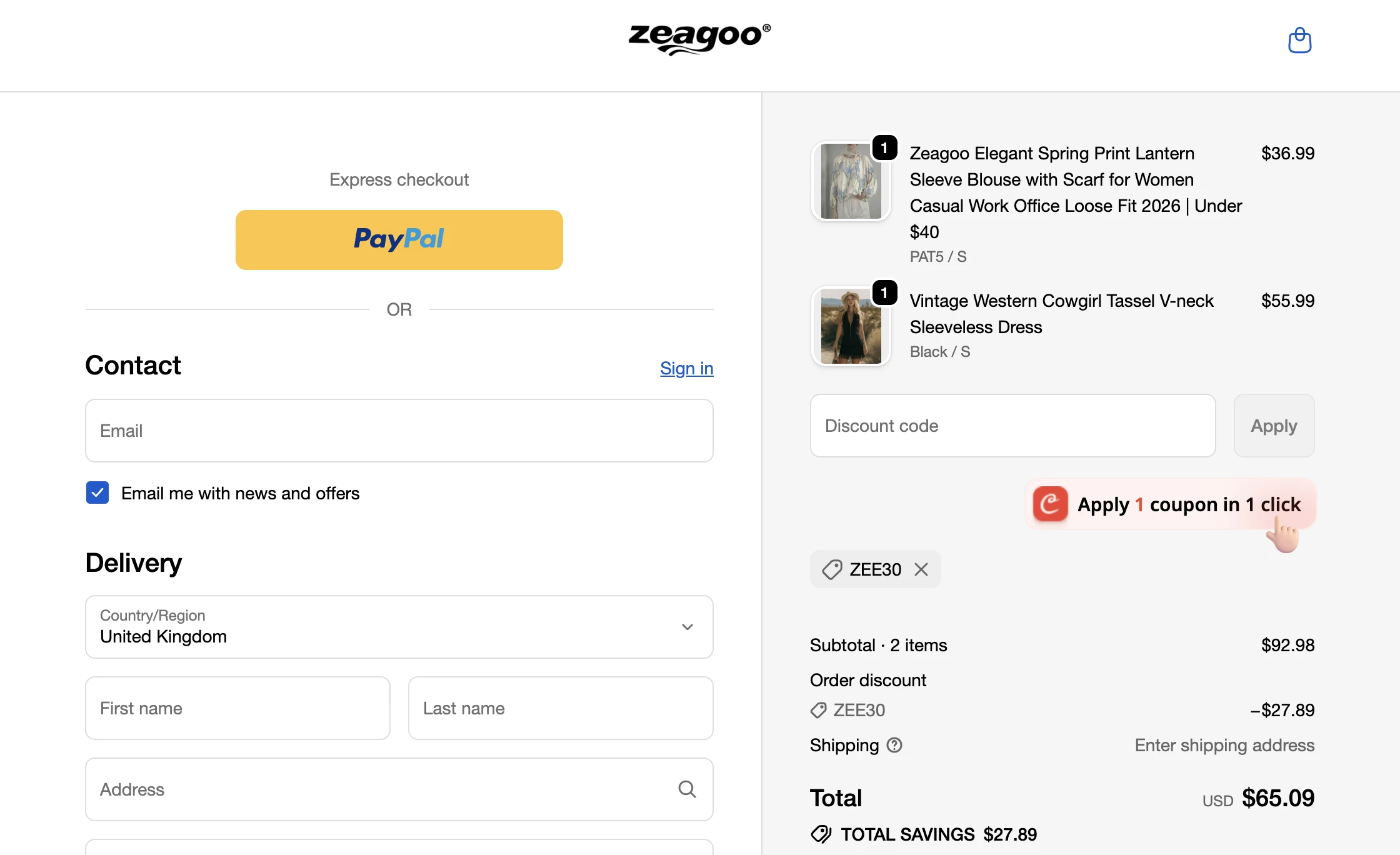1400x855 pixels.
Task: Click the Delivery section heading
Action: 134,563
